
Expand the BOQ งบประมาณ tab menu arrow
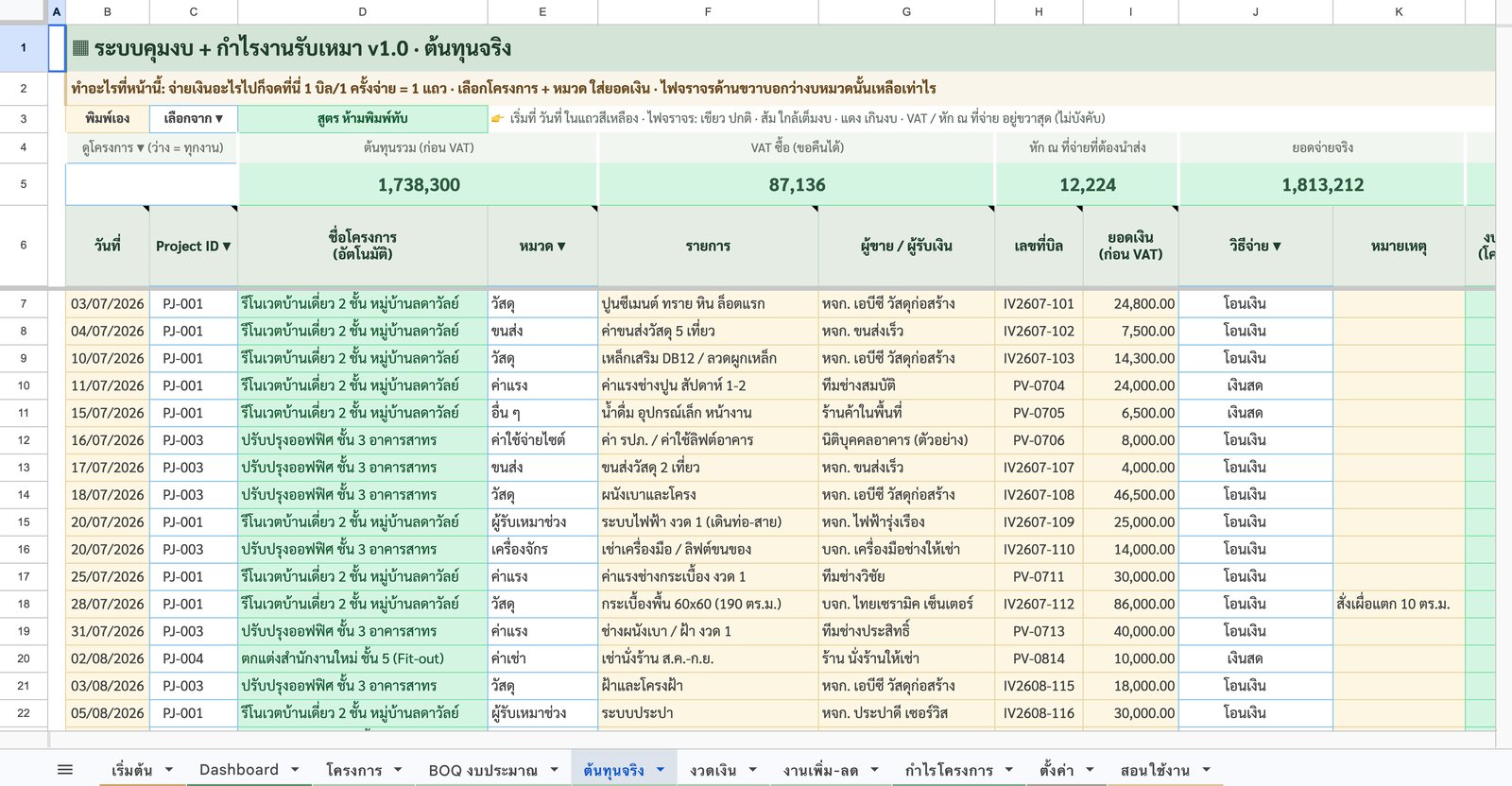pos(554,770)
